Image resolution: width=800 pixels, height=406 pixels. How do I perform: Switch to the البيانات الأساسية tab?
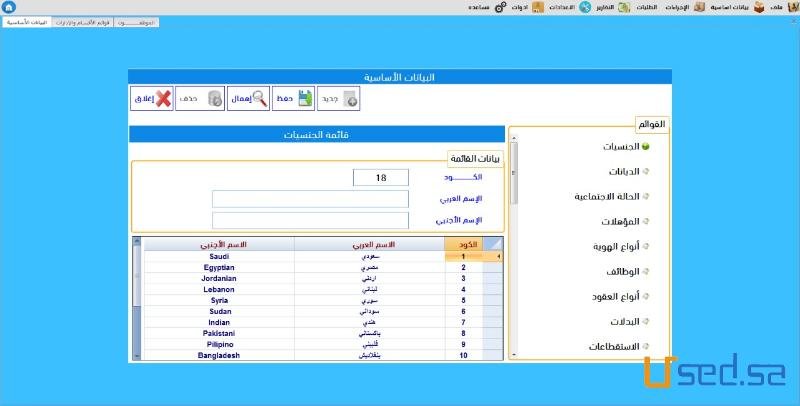[27, 22]
